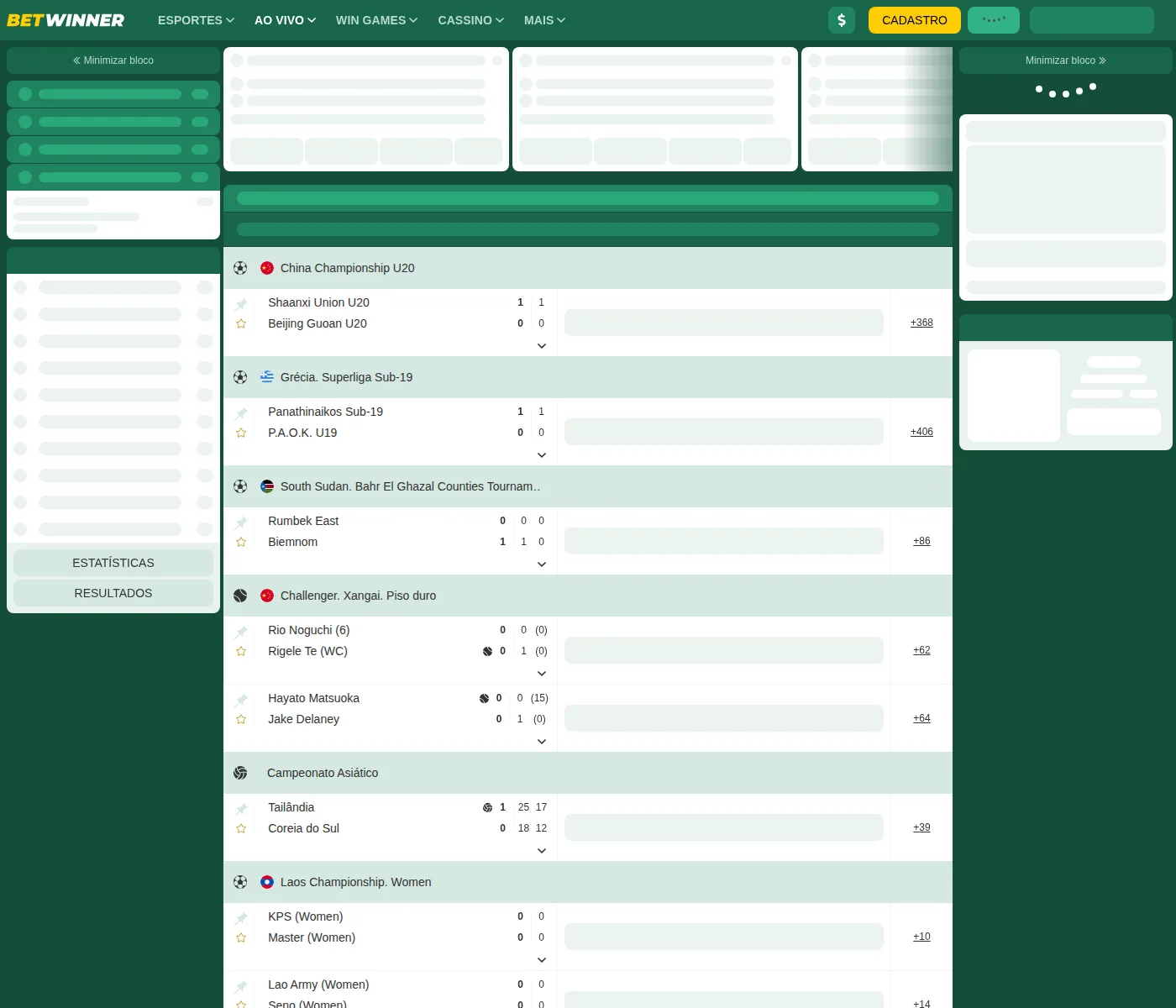Open the MAIS menu

tap(544, 20)
